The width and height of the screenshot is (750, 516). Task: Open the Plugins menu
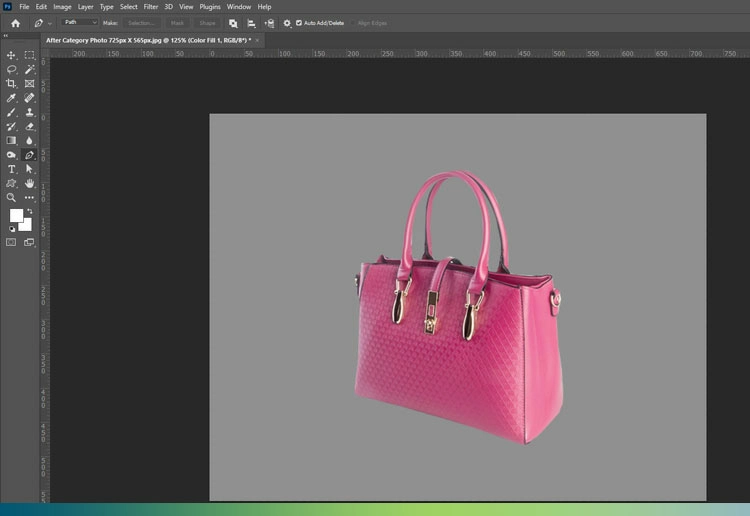click(x=210, y=7)
